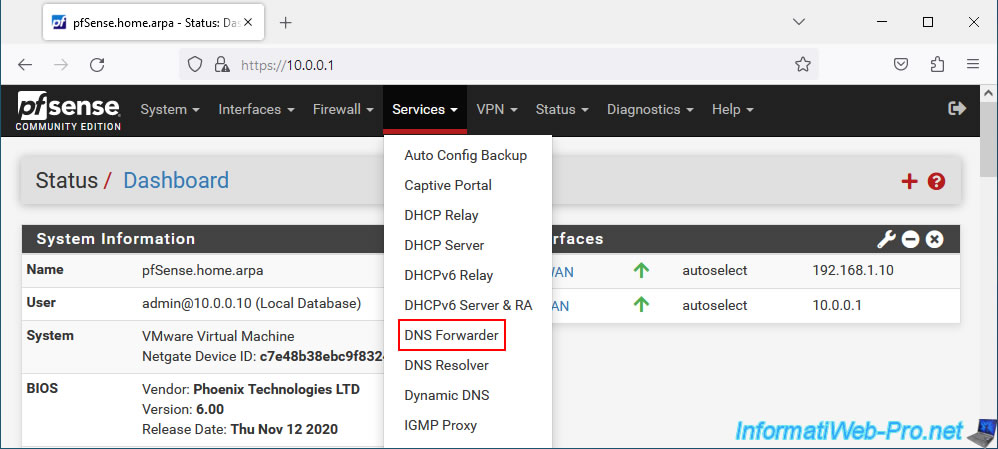This screenshot has height=449, width=998.
Task: Open the Interfaces dropdown menu
Action: [257, 110]
